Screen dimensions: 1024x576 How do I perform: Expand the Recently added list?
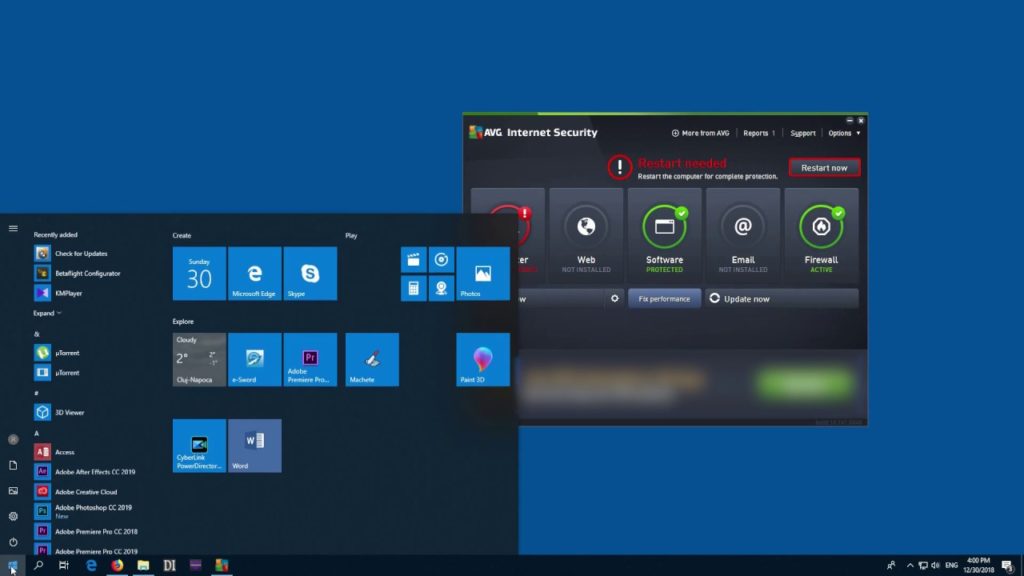point(47,313)
